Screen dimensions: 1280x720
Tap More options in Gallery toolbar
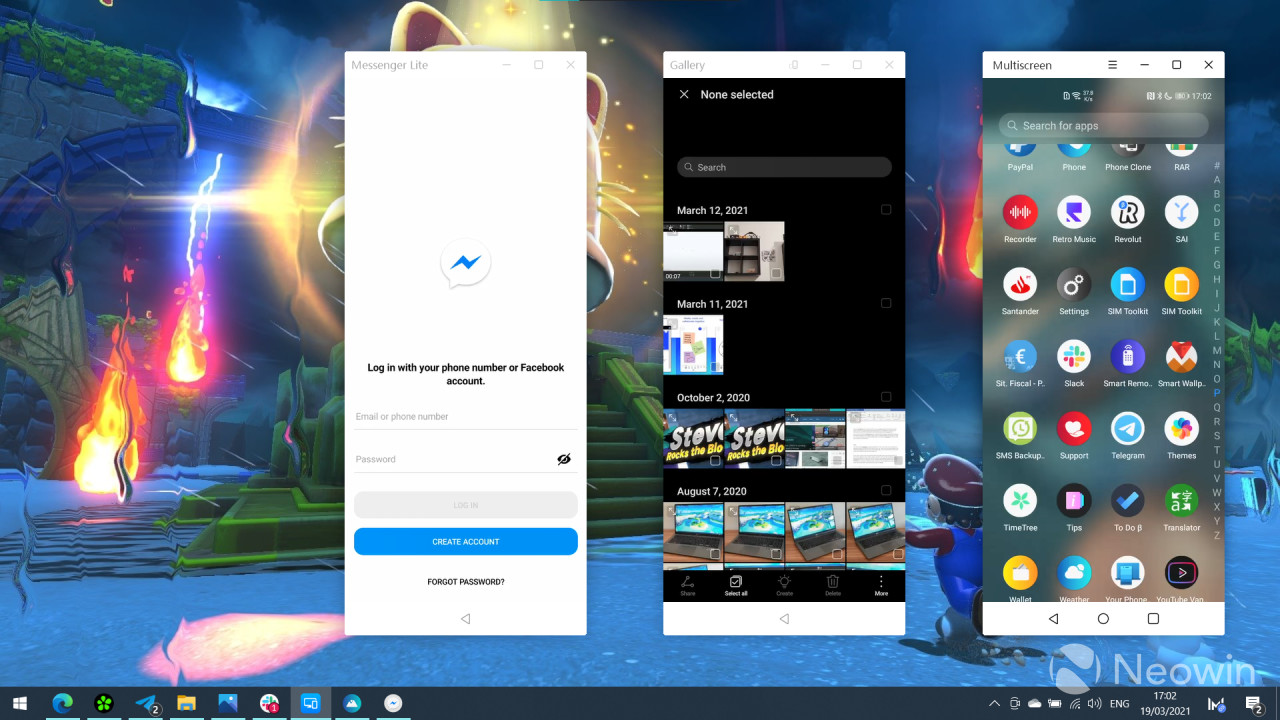(x=881, y=585)
